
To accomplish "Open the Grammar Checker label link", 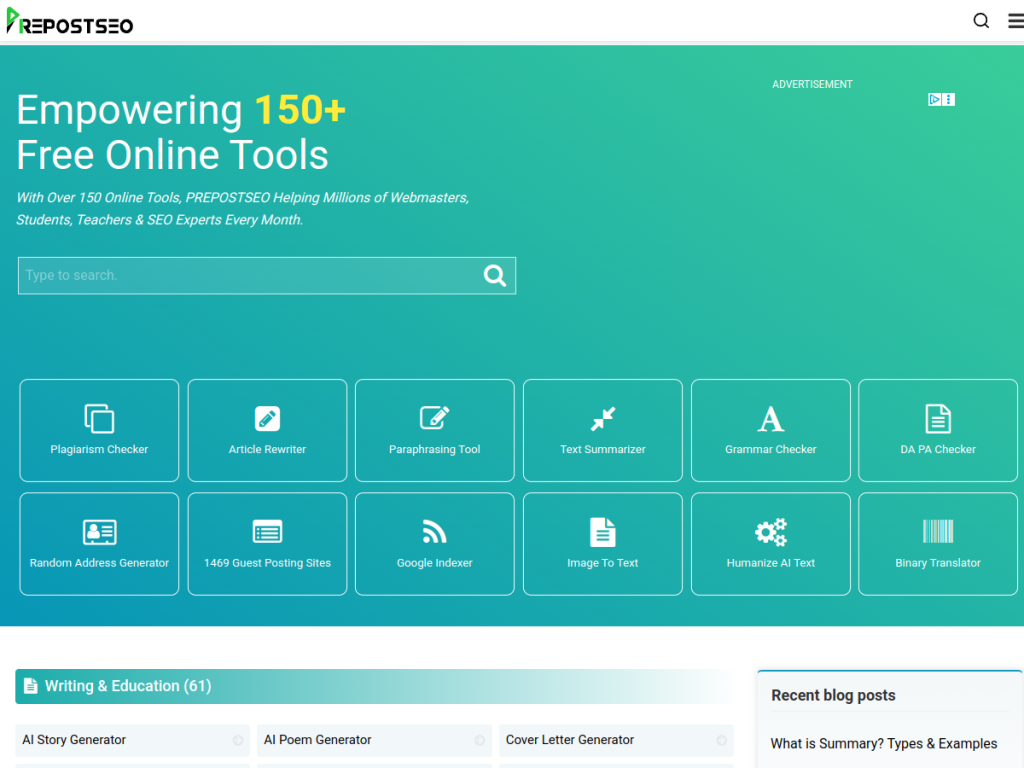I will point(771,449).
